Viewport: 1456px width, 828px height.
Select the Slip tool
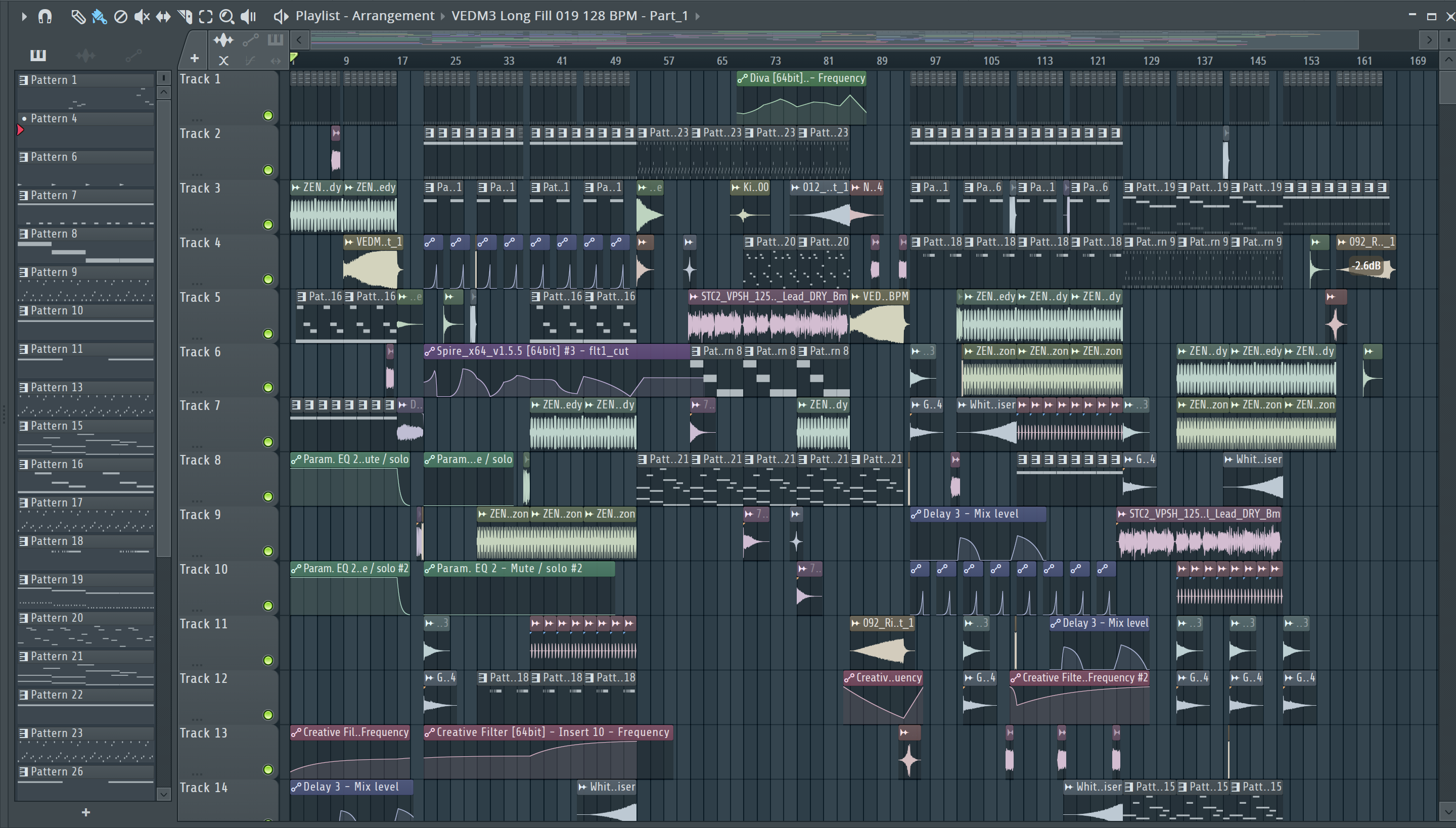point(163,17)
